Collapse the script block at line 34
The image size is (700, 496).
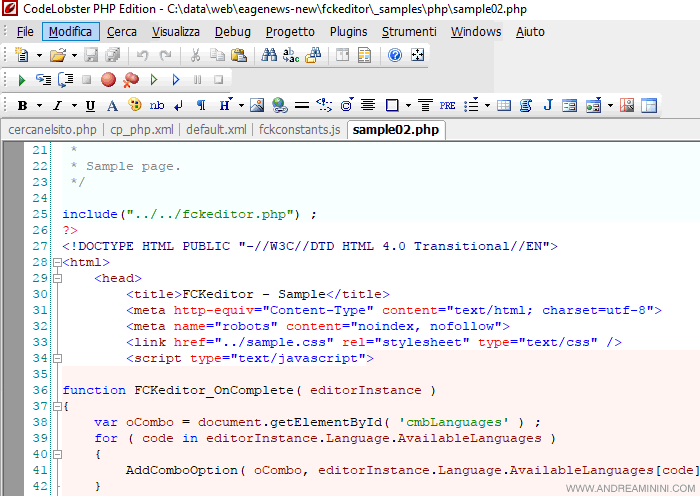(x=57, y=358)
